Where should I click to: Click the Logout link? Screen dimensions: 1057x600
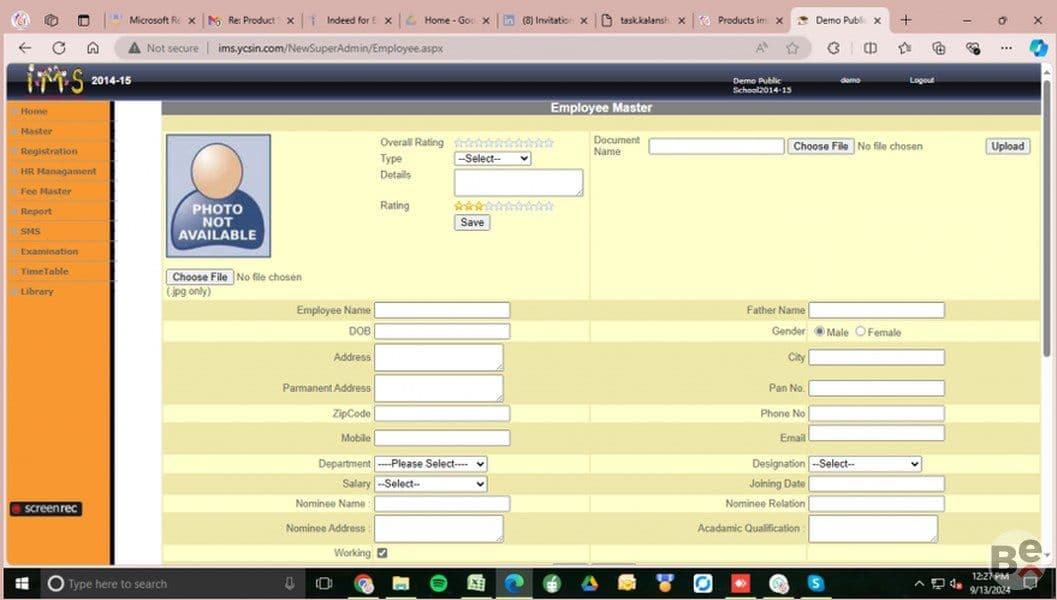point(922,80)
